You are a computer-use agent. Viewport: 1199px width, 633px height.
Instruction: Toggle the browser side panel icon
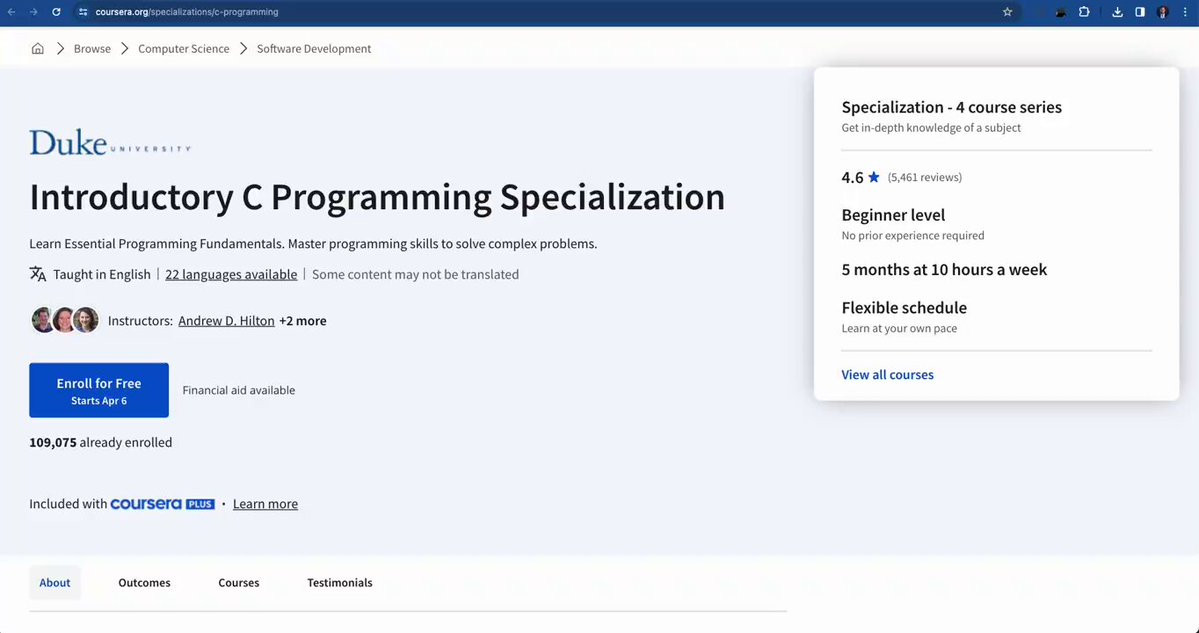[1139, 12]
